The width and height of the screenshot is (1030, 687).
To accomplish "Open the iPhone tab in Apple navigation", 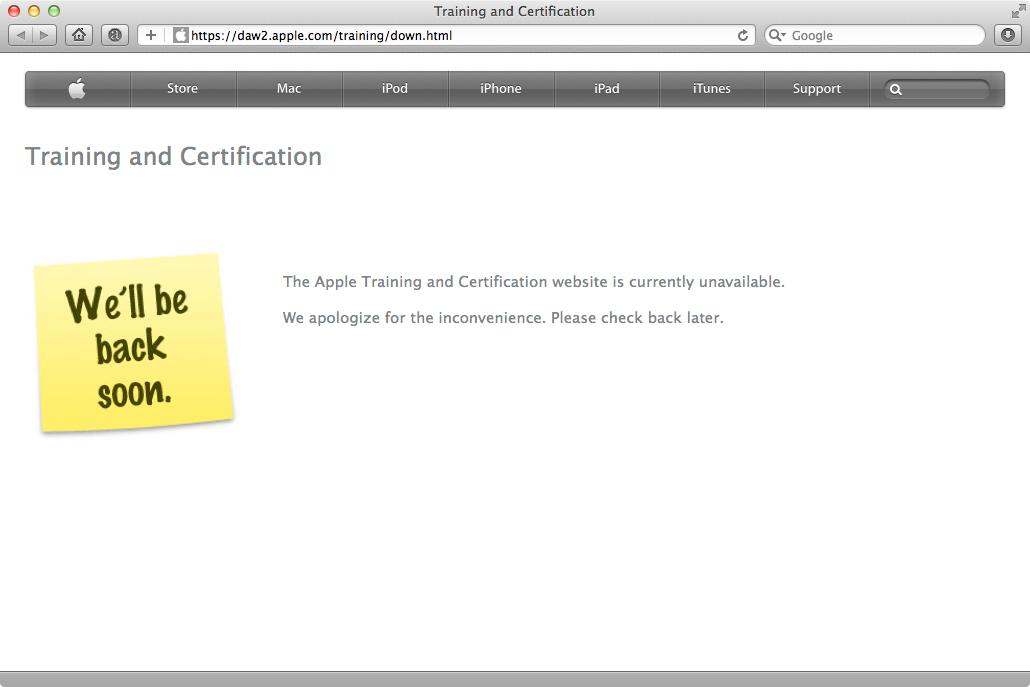I will [501, 89].
